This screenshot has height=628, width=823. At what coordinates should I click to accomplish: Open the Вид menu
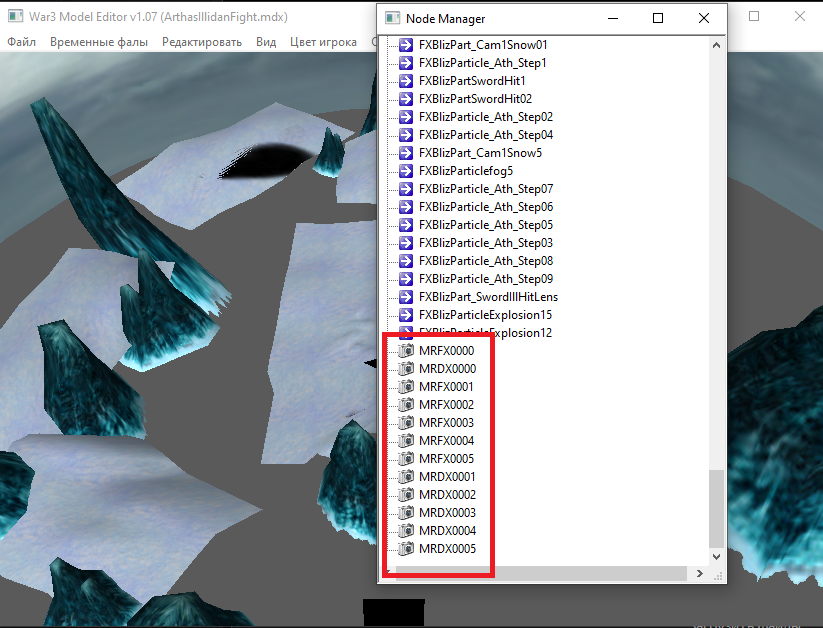pos(266,42)
